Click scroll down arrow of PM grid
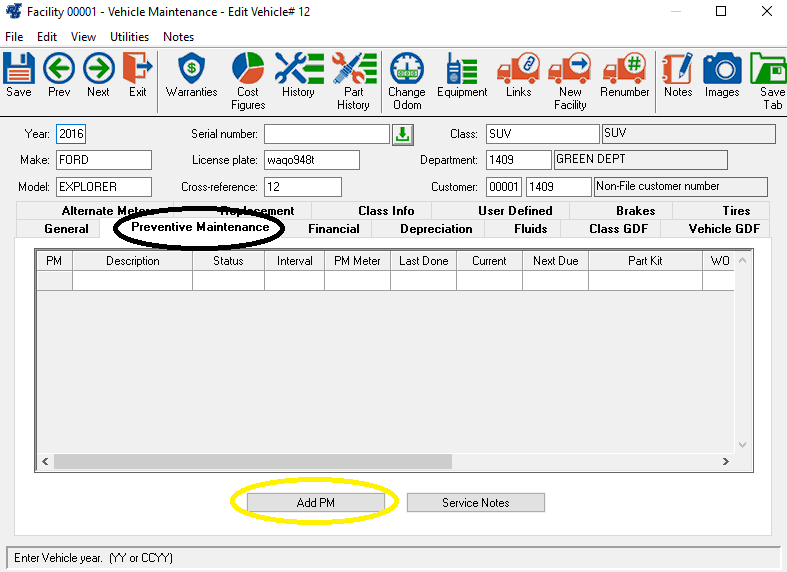The width and height of the screenshot is (787, 572). click(743, 444)
